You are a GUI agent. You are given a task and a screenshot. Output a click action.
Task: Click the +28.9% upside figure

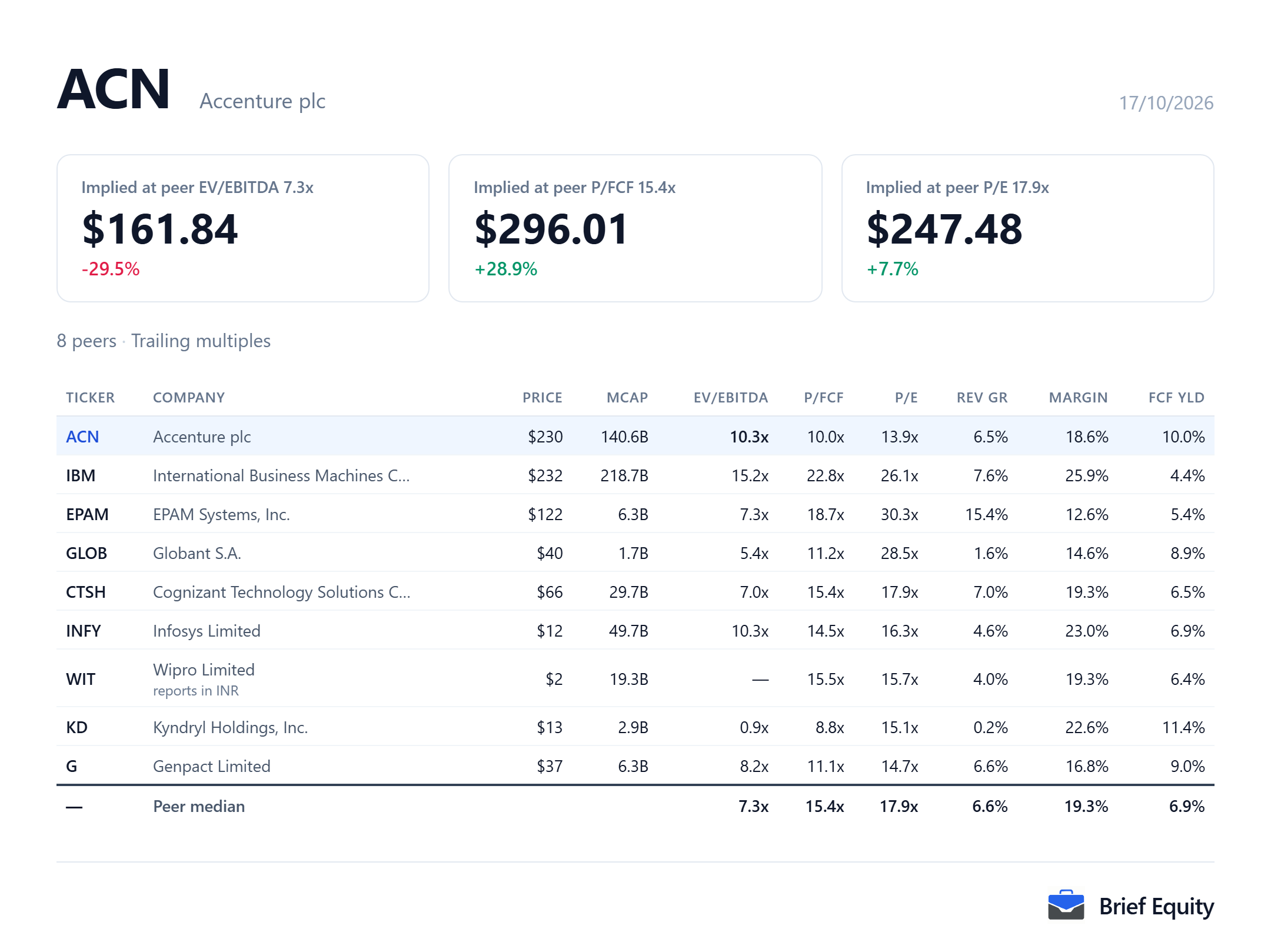(505, 269)
